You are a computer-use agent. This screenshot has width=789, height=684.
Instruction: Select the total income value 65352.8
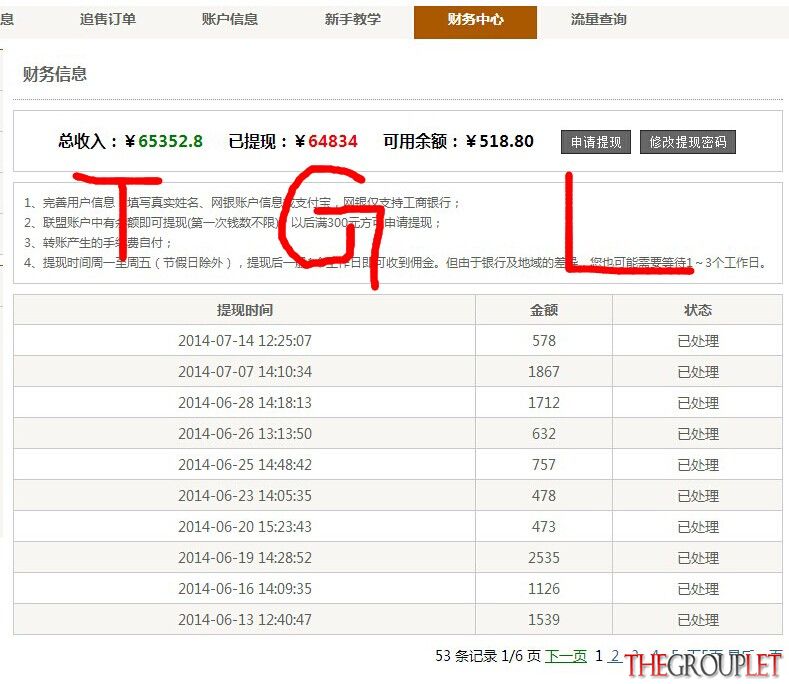tap(171, 141)
